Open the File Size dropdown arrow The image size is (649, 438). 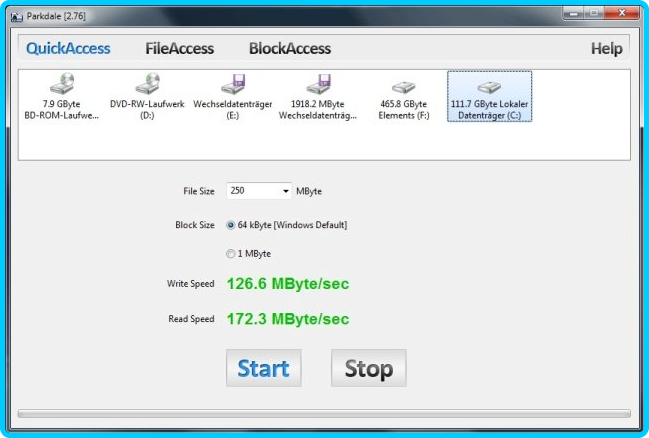(286, 191)
